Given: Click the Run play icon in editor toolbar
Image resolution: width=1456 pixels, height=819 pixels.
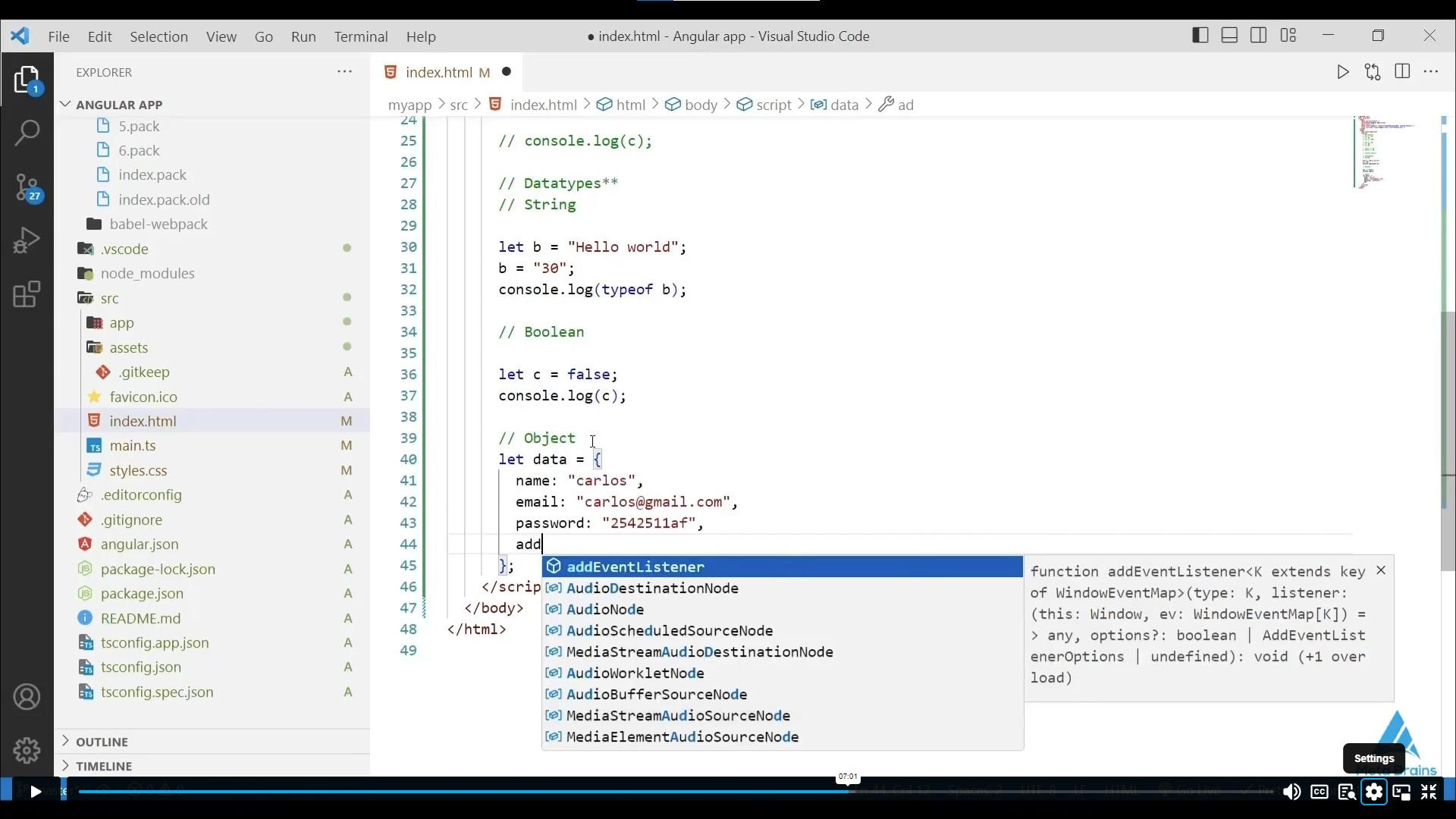Looking at the screenshot, I should [x=1343, y=72].
